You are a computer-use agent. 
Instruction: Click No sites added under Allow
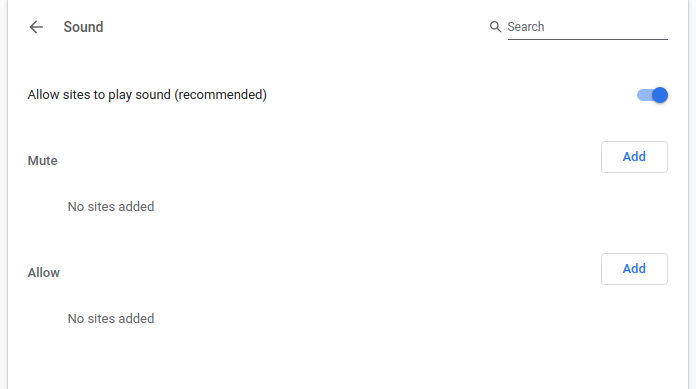pos(111,318)
